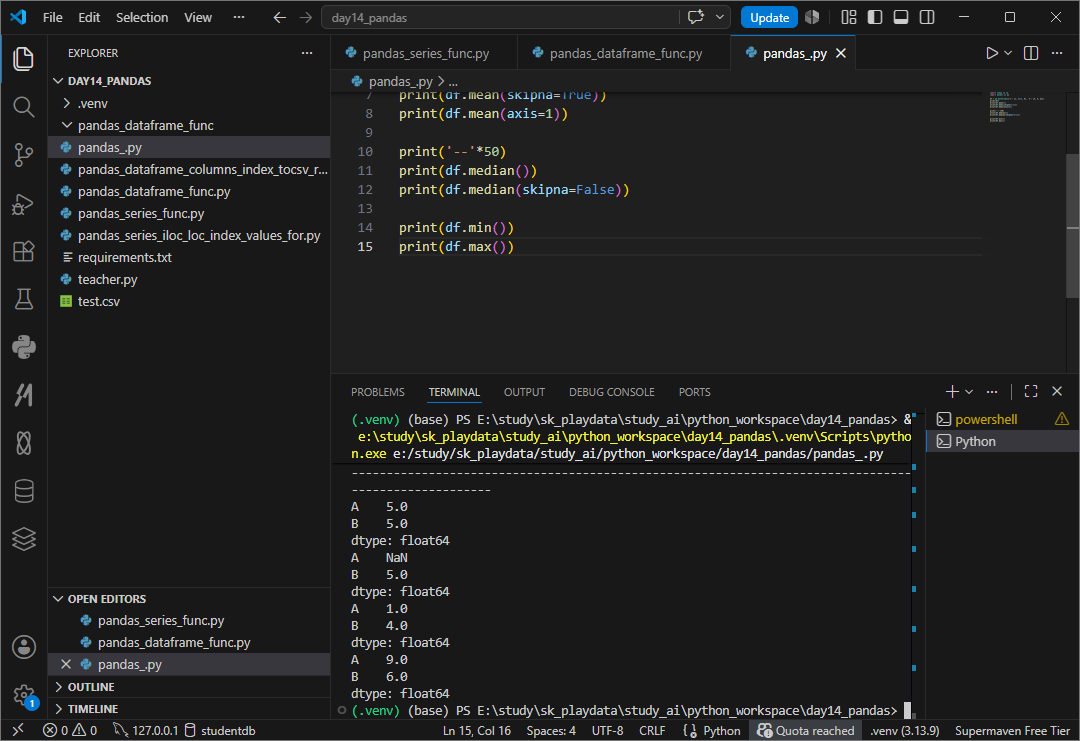
Task: Customize layout icon in title bar
Action: tap(849, 17)
